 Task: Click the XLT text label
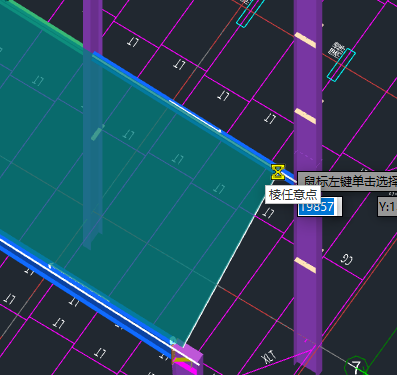(x=269, y=358)
